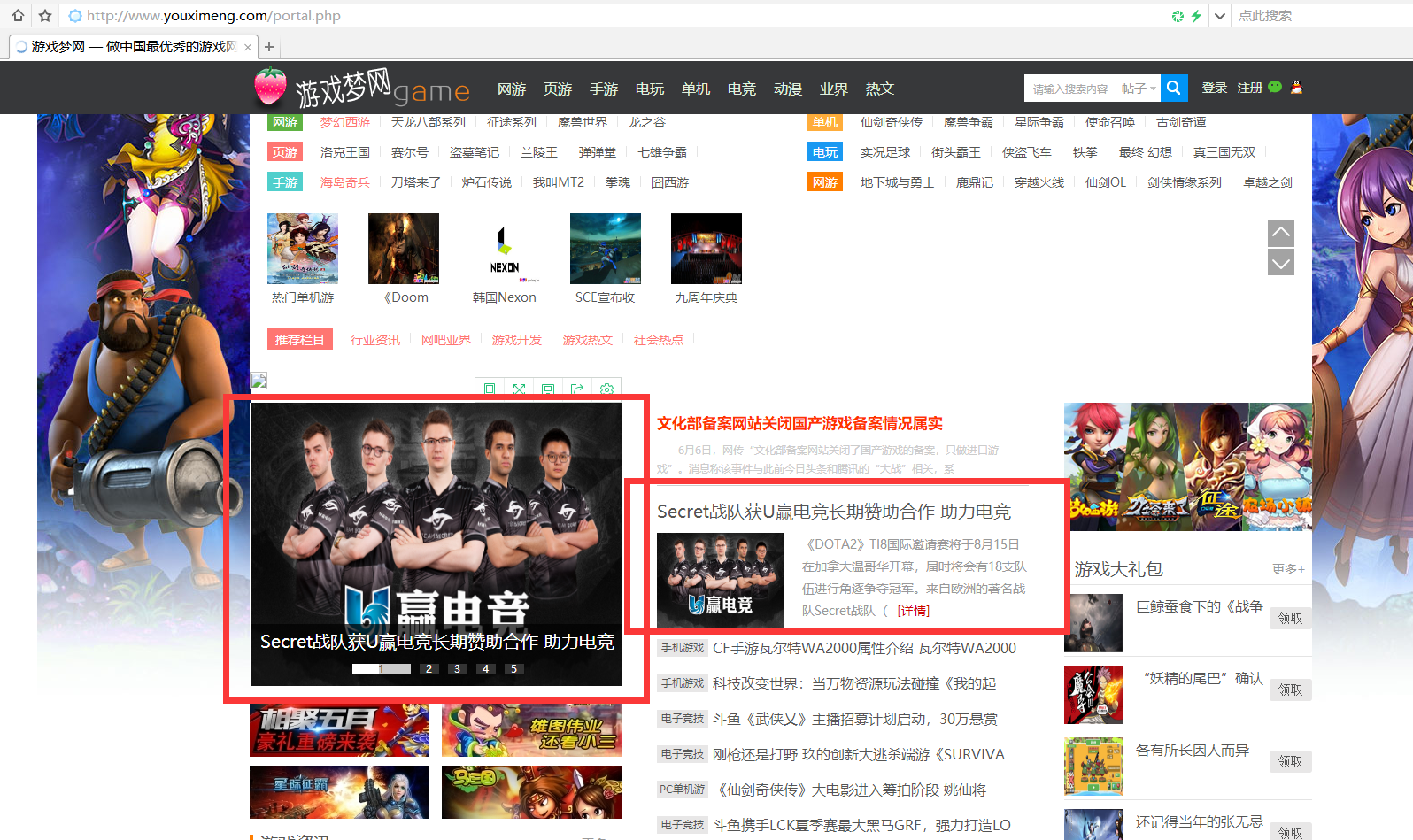Open the 单机 navigation menu
Screen dimensions: 1413x840
(695, 89)
